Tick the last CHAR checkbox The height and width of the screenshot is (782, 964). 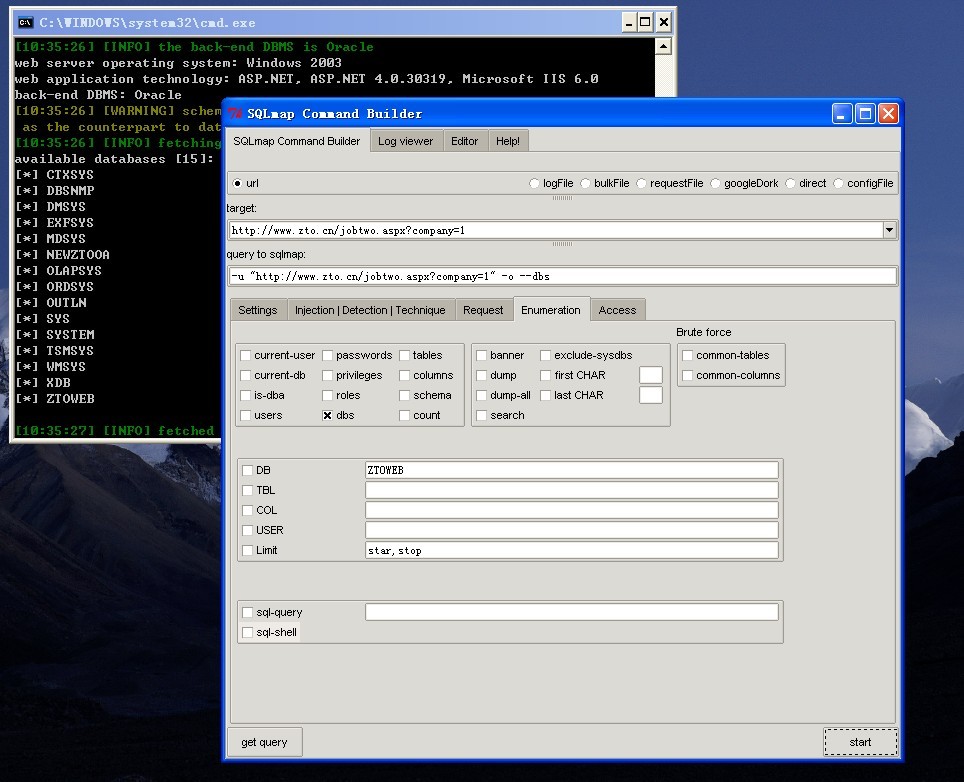click(x=546, y=395)
